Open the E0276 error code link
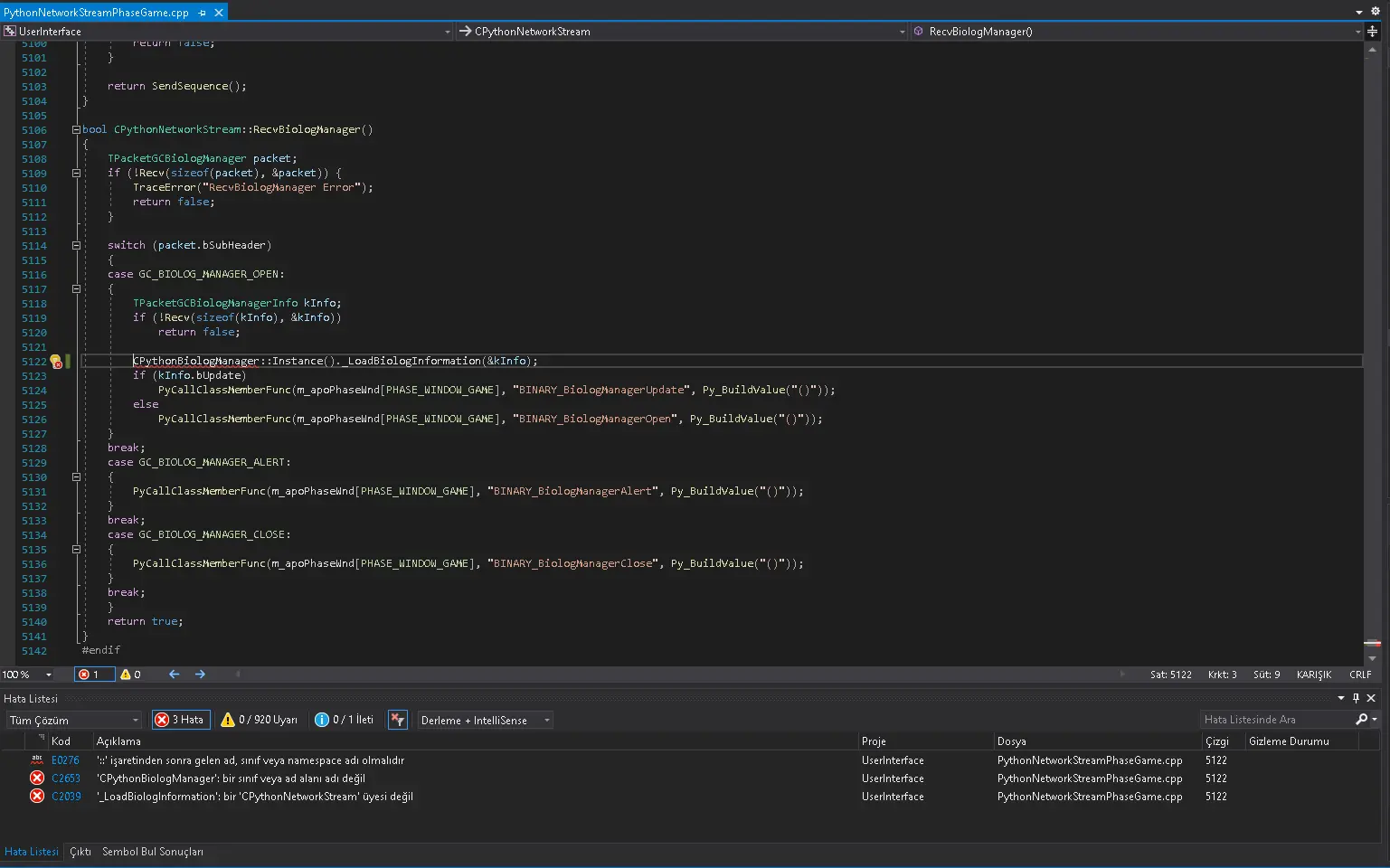Image resolution: width=1390 pixels, height=868 pixels. pos(65,760)
